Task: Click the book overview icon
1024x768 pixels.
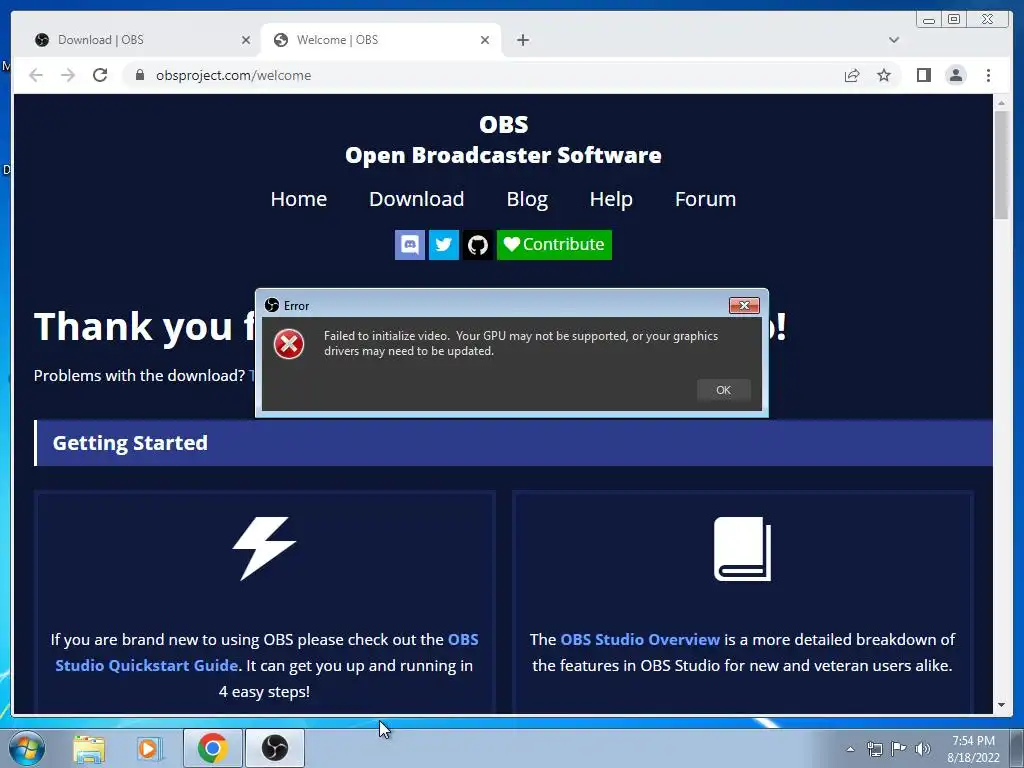Action: pyautogui.click(x=742, y=549)
